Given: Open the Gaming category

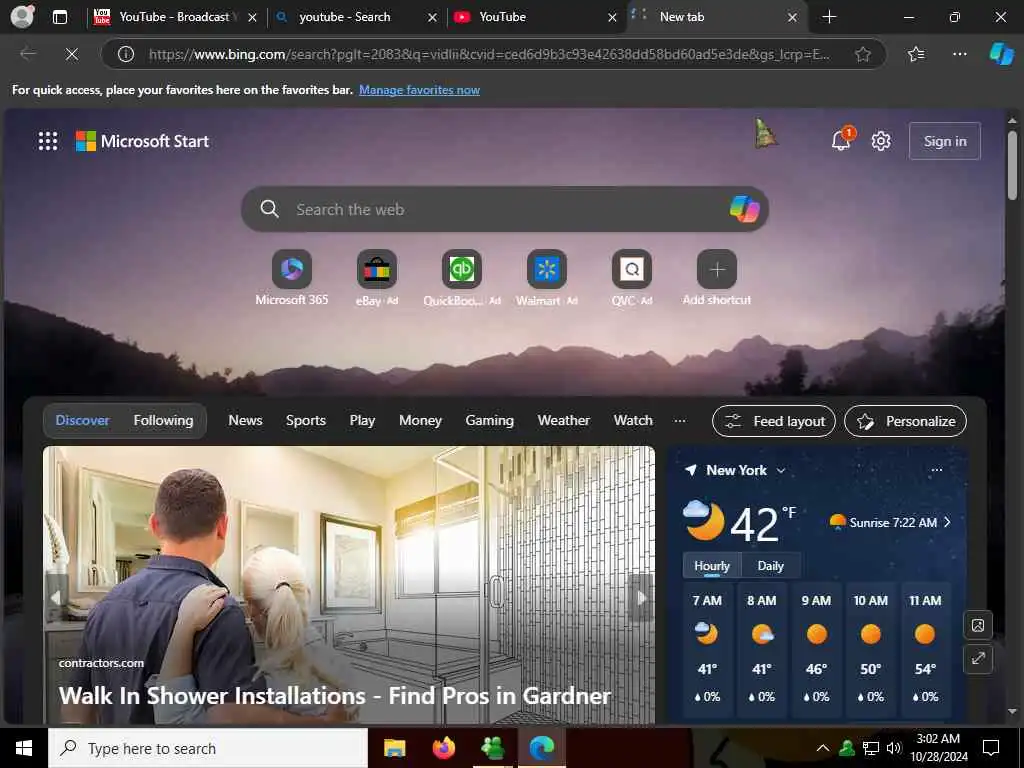Looking at the screenshot, I should pos(490,421).
